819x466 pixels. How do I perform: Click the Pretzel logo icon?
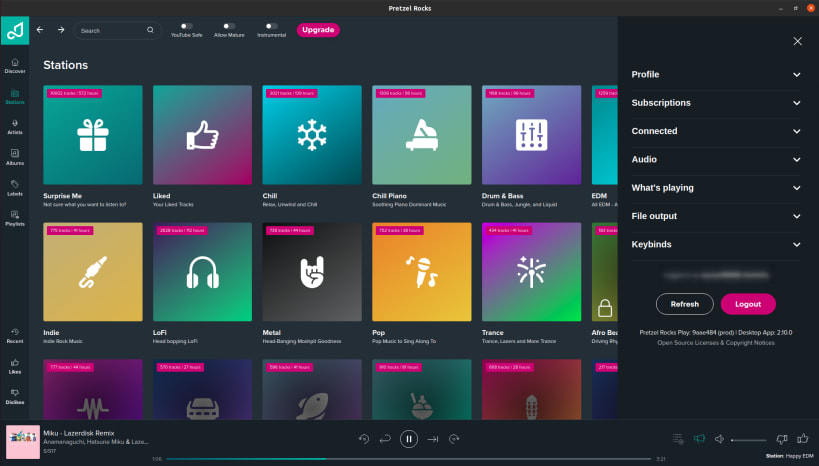(x=15, y=30)
